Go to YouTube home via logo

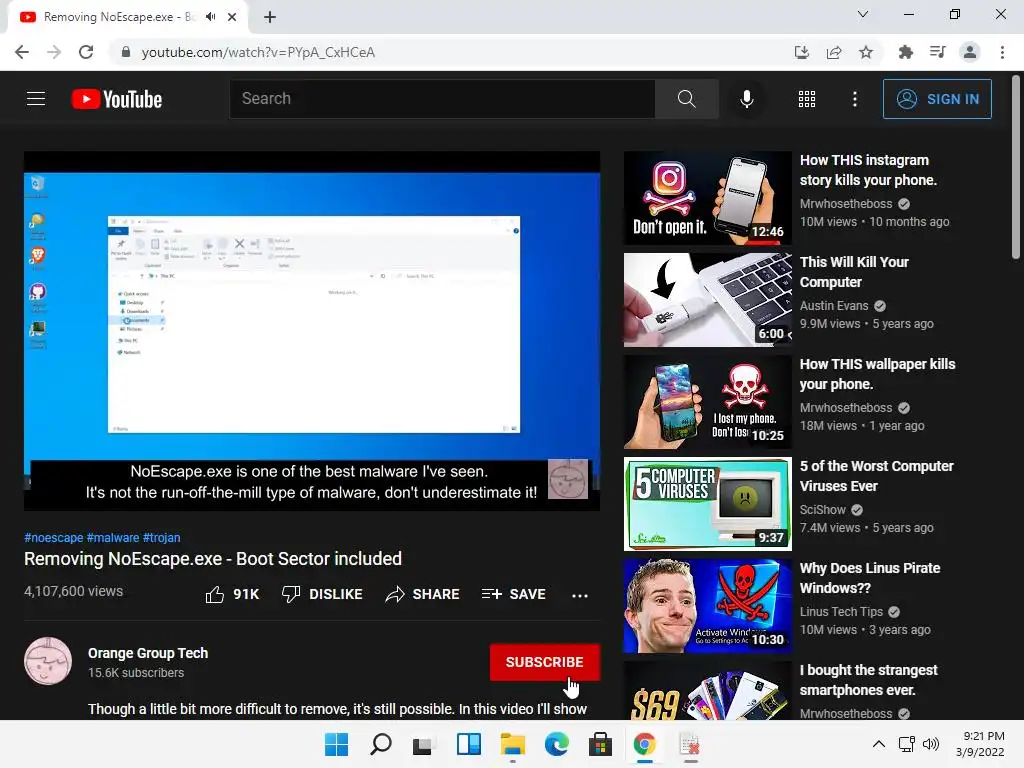117,99
